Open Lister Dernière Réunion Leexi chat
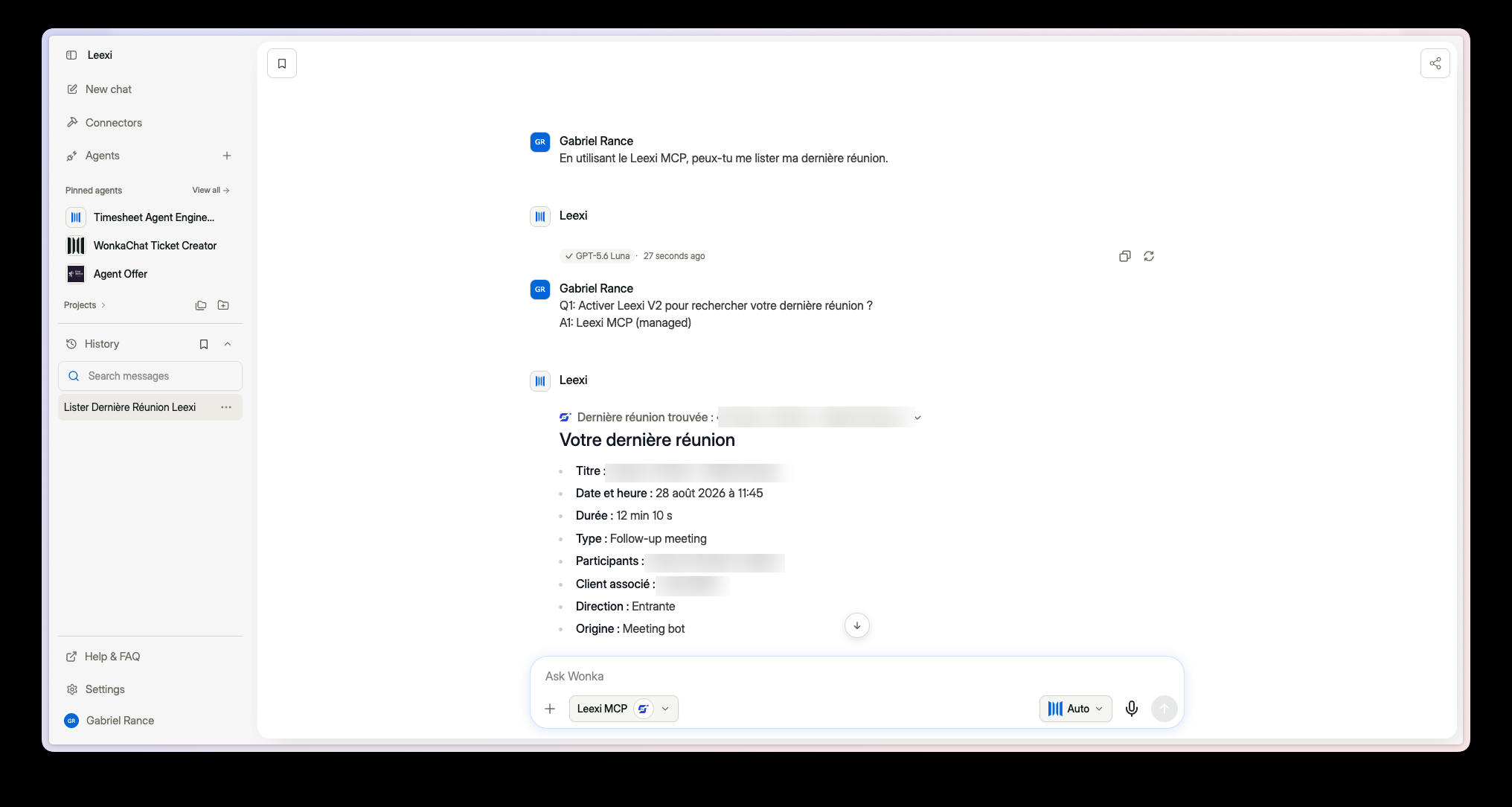The image size is (1512, 807). [x=130, y=407]
